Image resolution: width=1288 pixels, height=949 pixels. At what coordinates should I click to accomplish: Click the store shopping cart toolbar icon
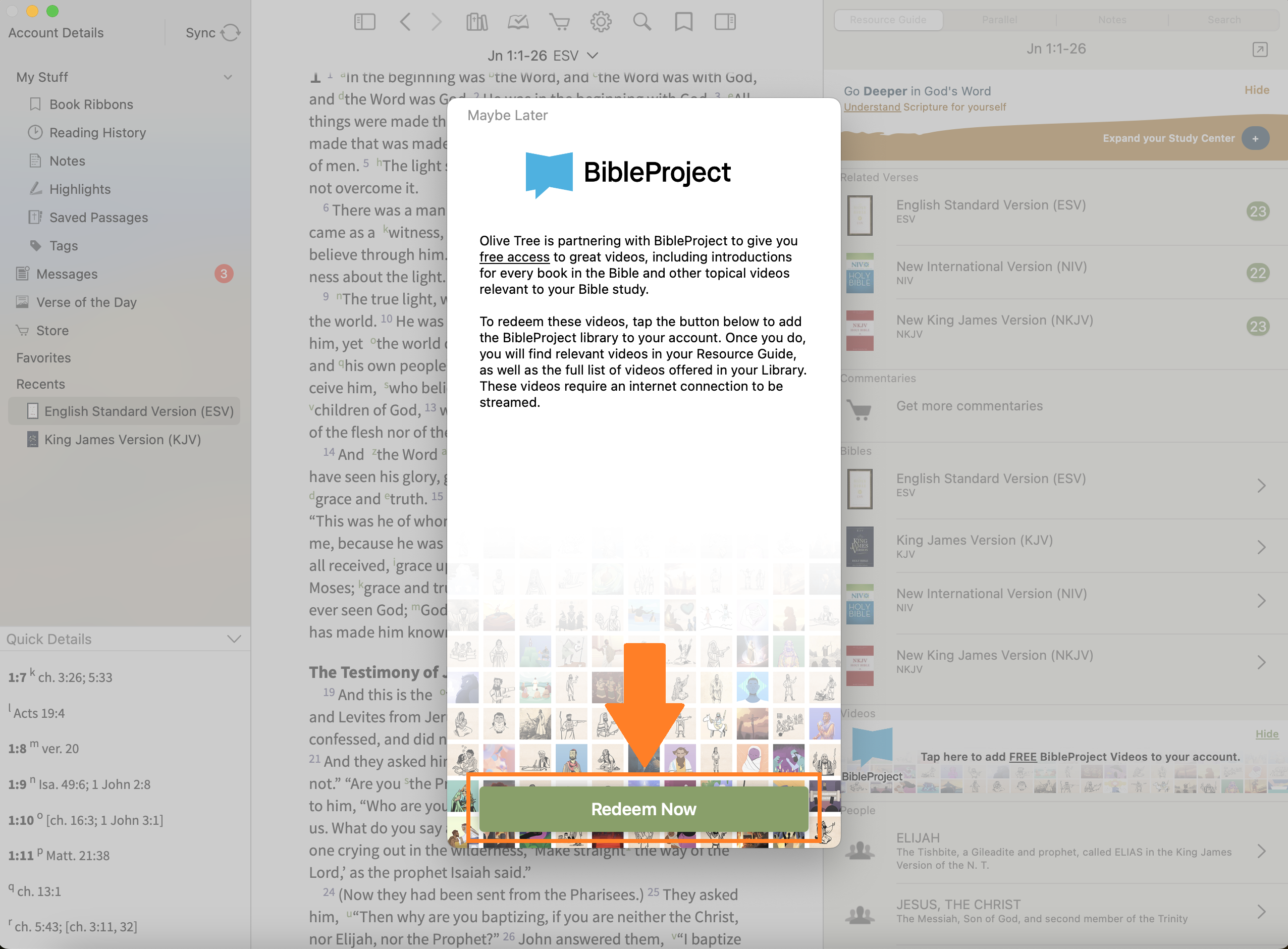559,22
